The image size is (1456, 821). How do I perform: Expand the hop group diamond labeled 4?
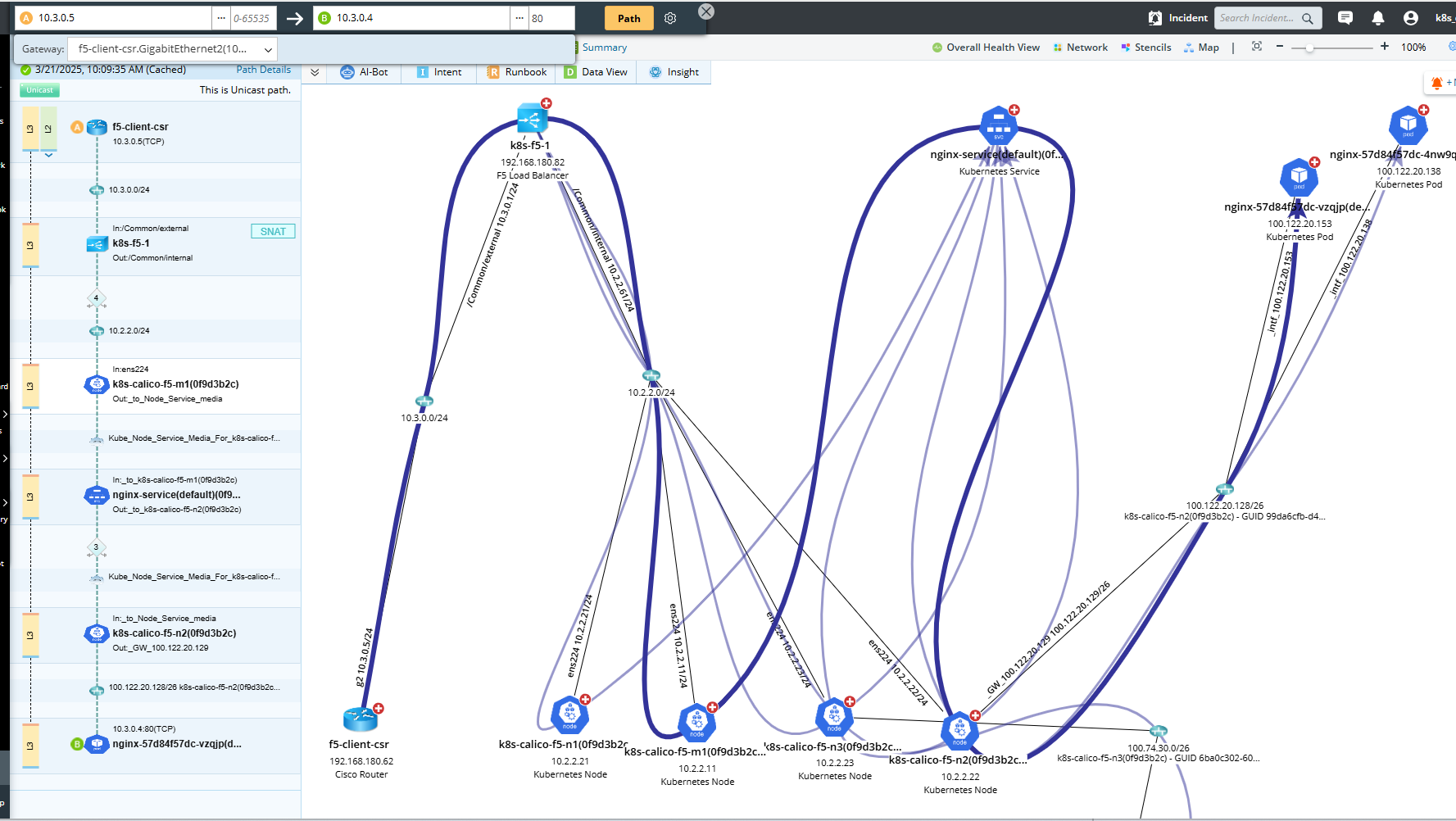[x=97, y=299]
